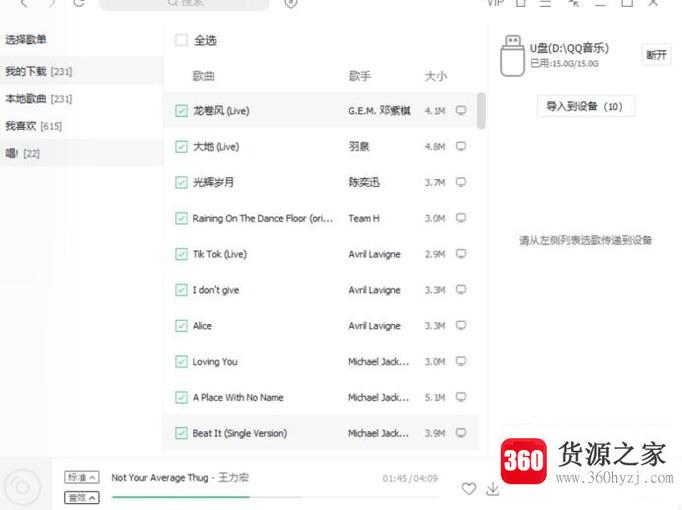The height and width of the screenshot is (510, 682).
Task: Uncheck Beat It (Single Version) checkbox
Action: (181, 433)
